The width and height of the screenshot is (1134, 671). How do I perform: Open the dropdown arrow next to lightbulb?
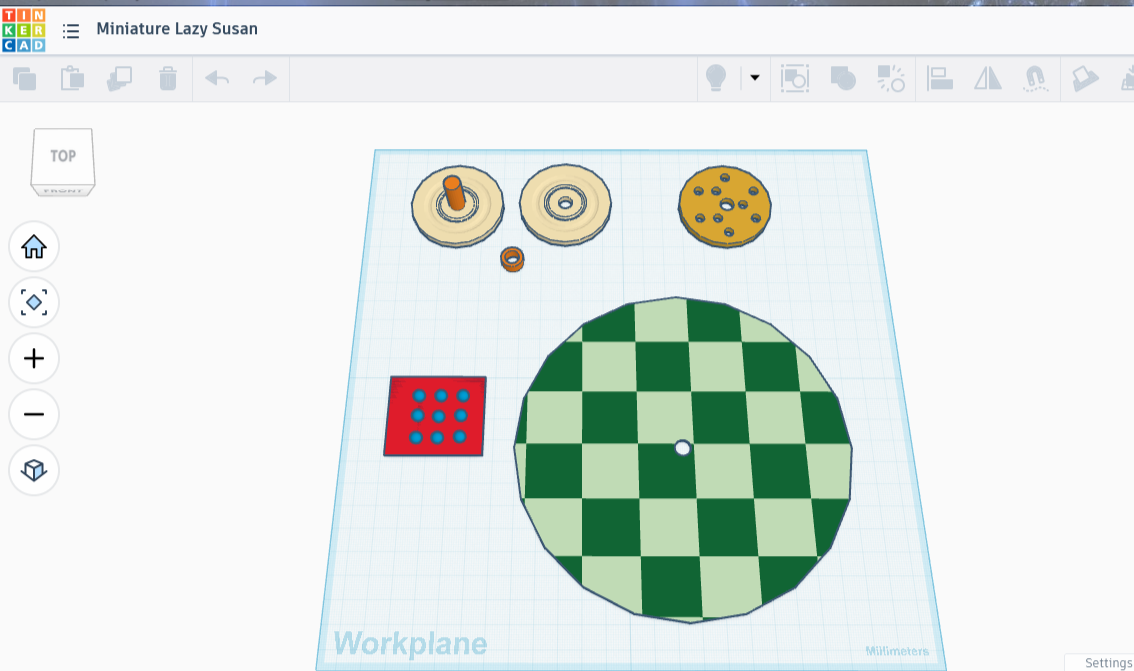(755, 77)
